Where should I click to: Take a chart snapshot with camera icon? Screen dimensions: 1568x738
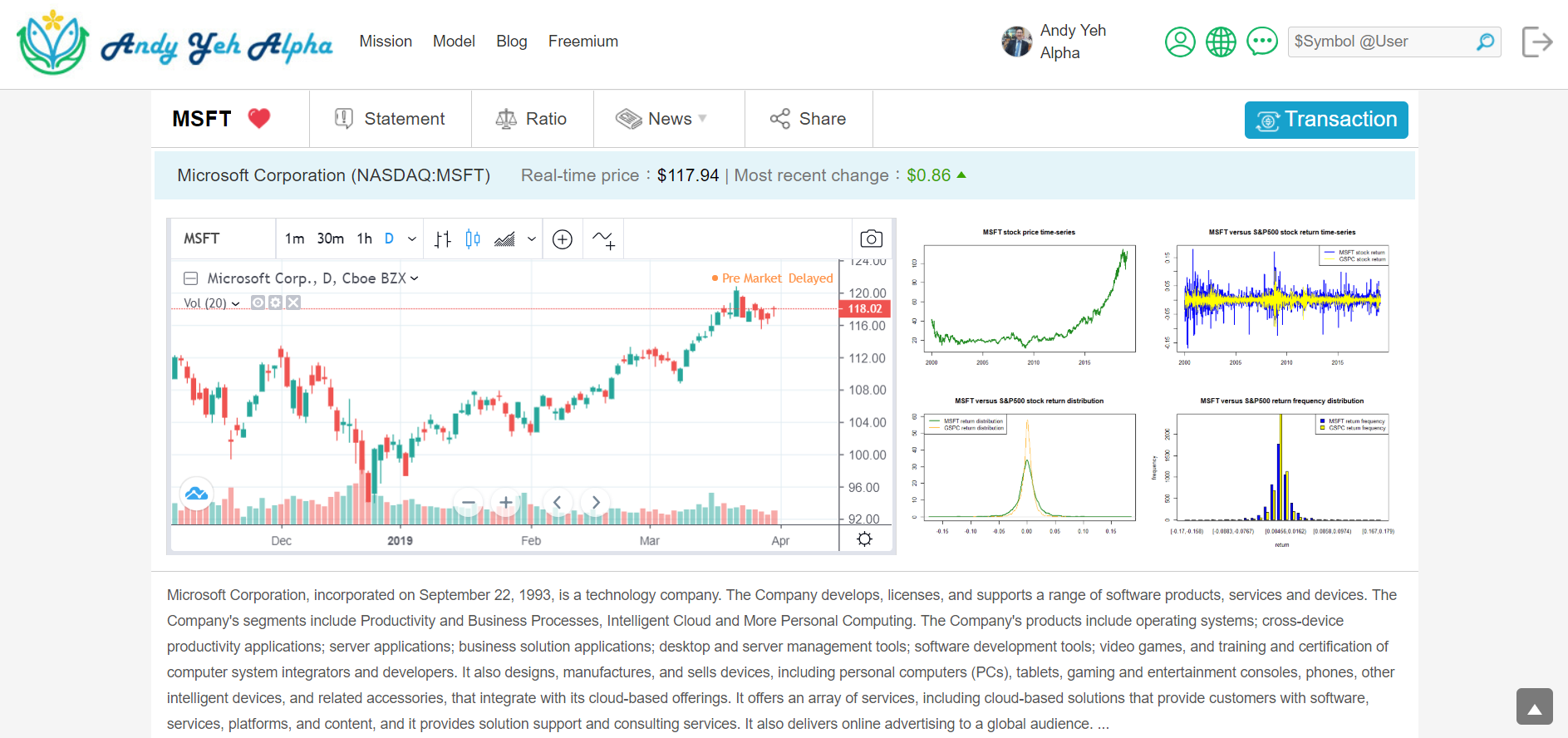pyautogui.click(x=871, y=239)
